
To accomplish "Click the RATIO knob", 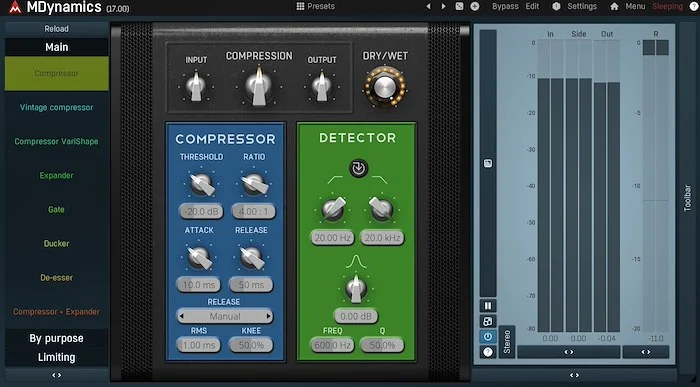I will pos(254,184).
